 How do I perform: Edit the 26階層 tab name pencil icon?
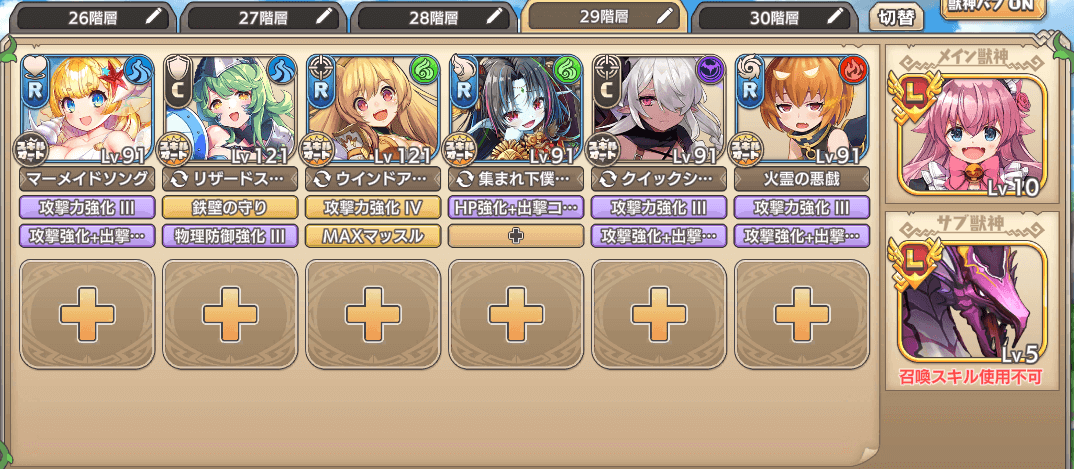tap(155, 17)
